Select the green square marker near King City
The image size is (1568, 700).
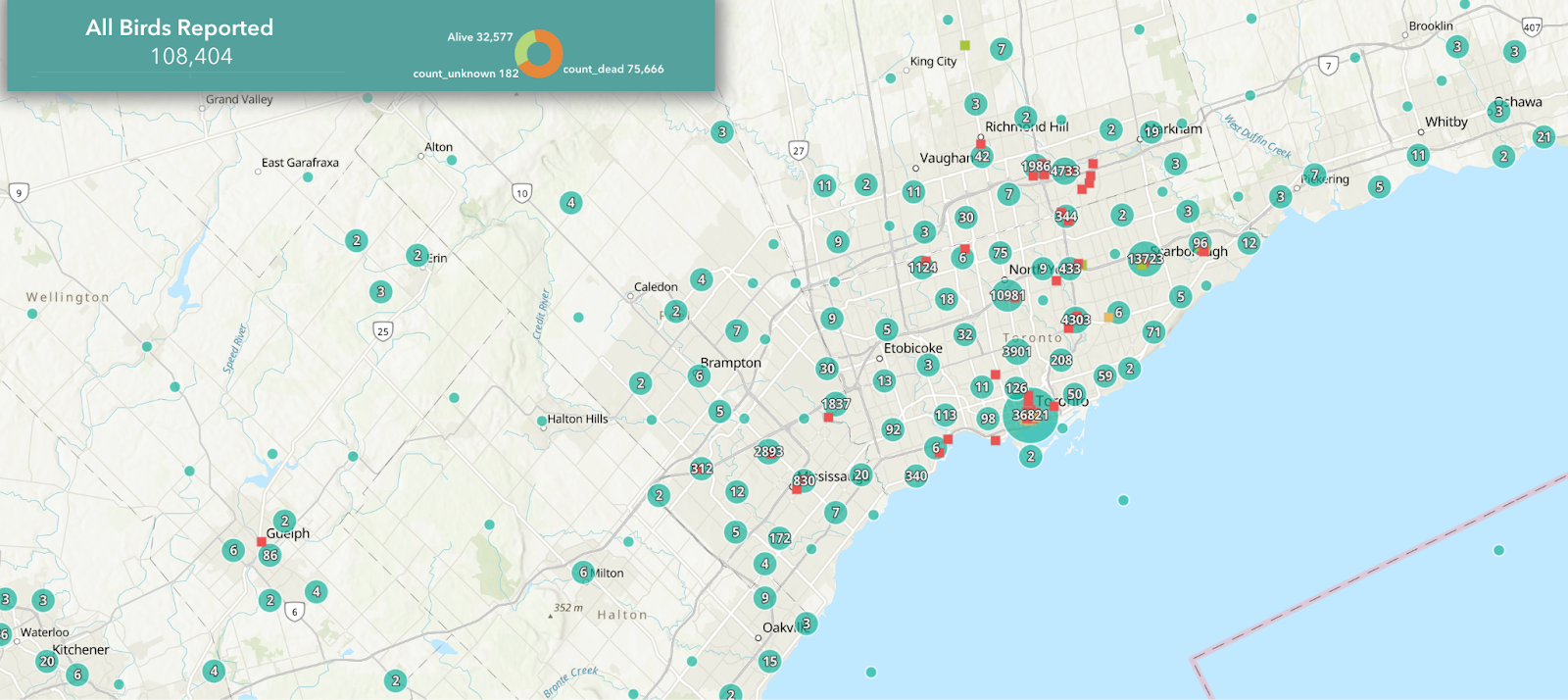(x=965, y=45)
